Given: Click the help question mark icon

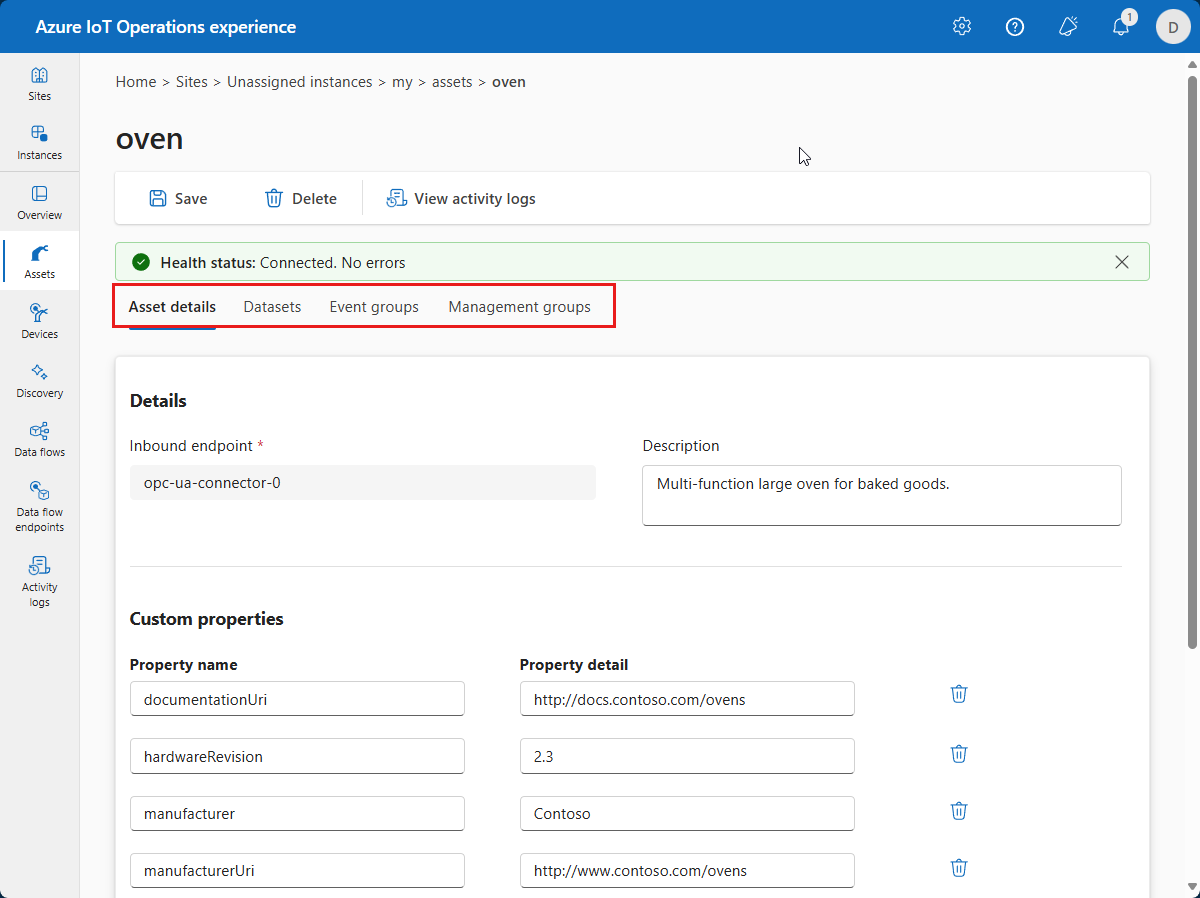Looking at the screenshot, I should click(x=1014, y=27).
